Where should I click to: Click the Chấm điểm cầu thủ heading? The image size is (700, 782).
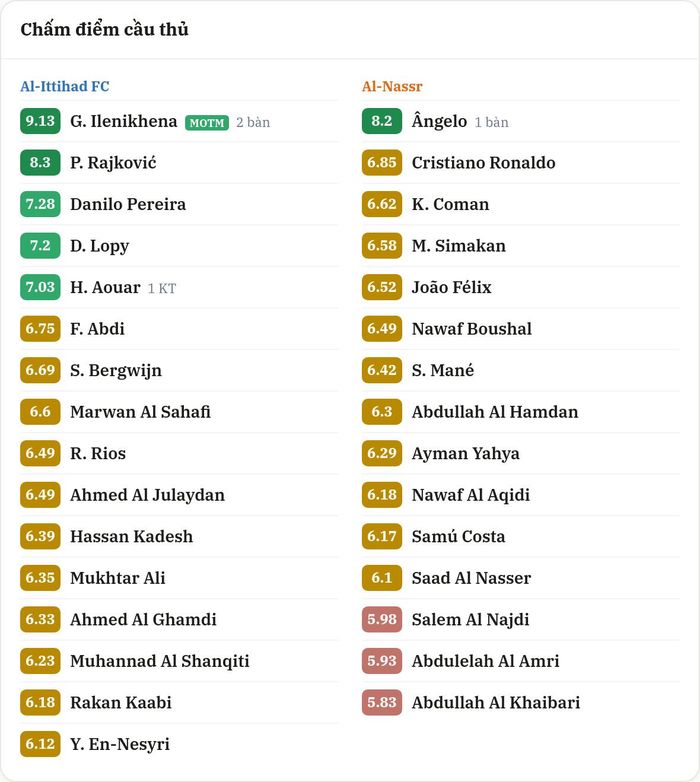[x=105, y=29]
